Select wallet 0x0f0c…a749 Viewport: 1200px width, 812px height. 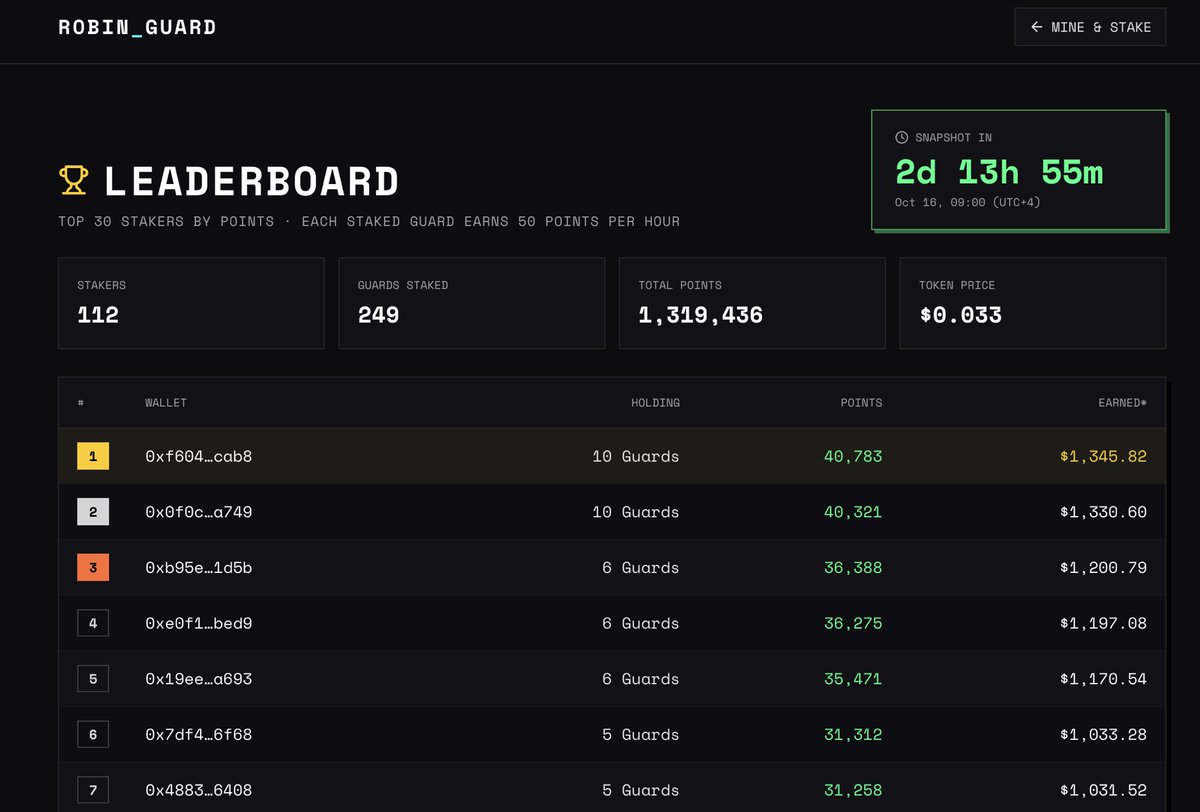click(x=199, y=512)
